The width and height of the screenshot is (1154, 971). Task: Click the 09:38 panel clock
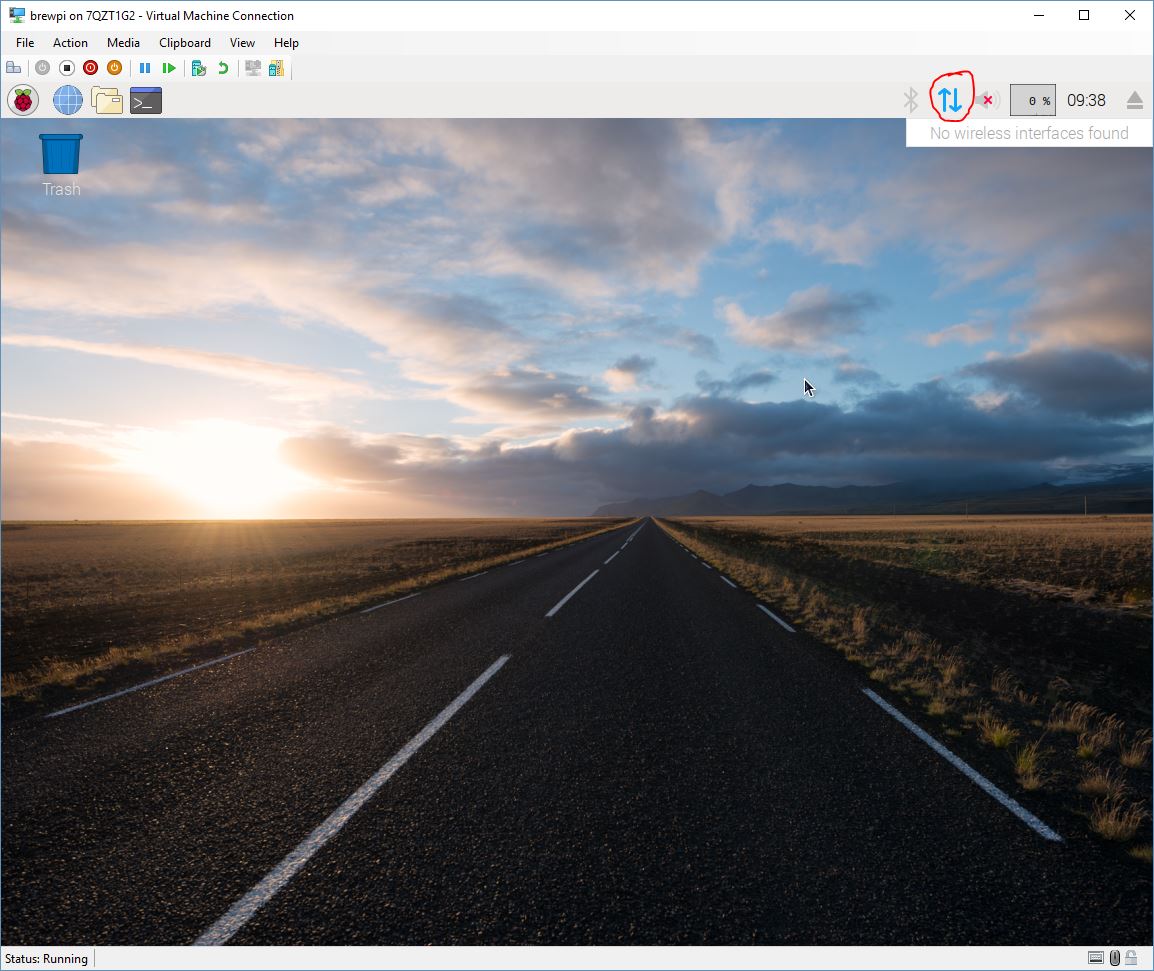coord(1086,100)
